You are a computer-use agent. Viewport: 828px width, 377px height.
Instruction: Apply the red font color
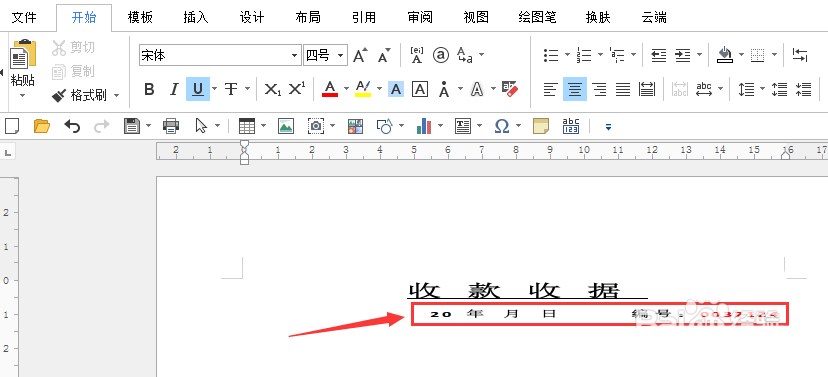(330, 89)
